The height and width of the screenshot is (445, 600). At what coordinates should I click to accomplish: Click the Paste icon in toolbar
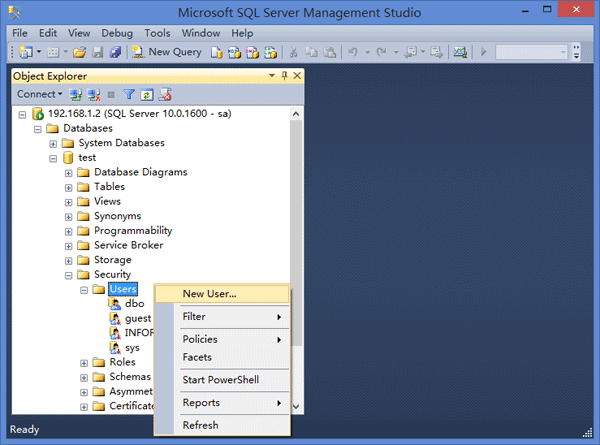point(329,52)
